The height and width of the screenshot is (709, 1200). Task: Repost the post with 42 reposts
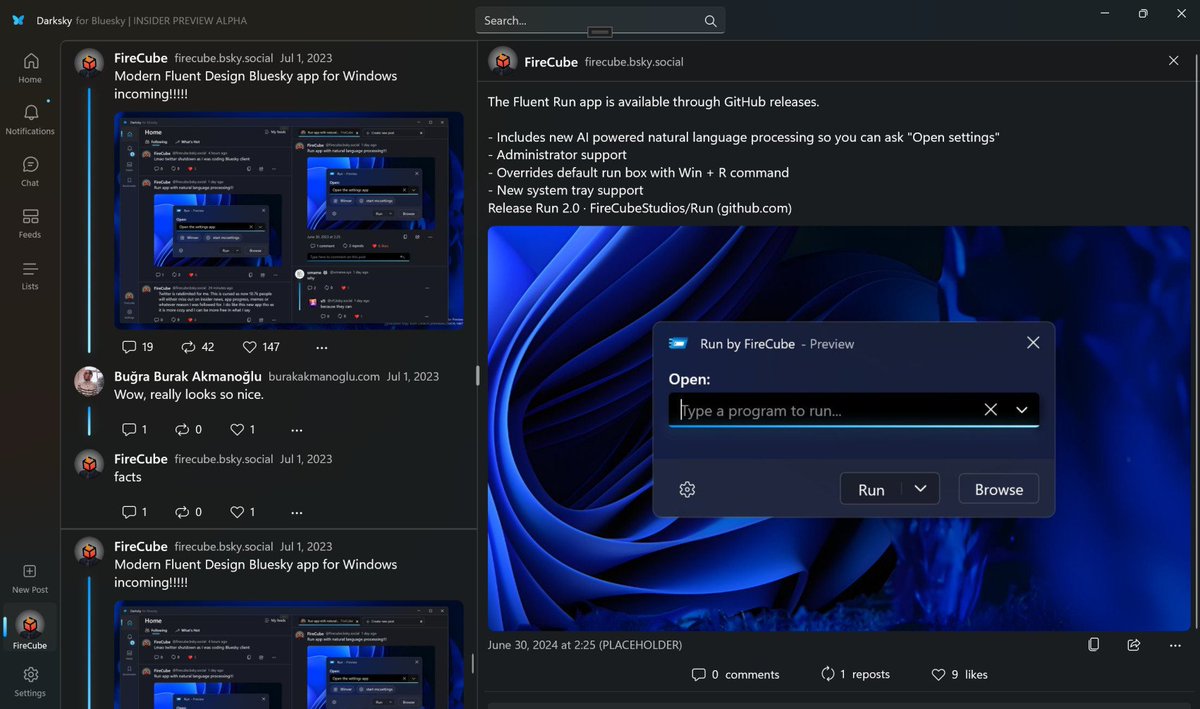197,347
